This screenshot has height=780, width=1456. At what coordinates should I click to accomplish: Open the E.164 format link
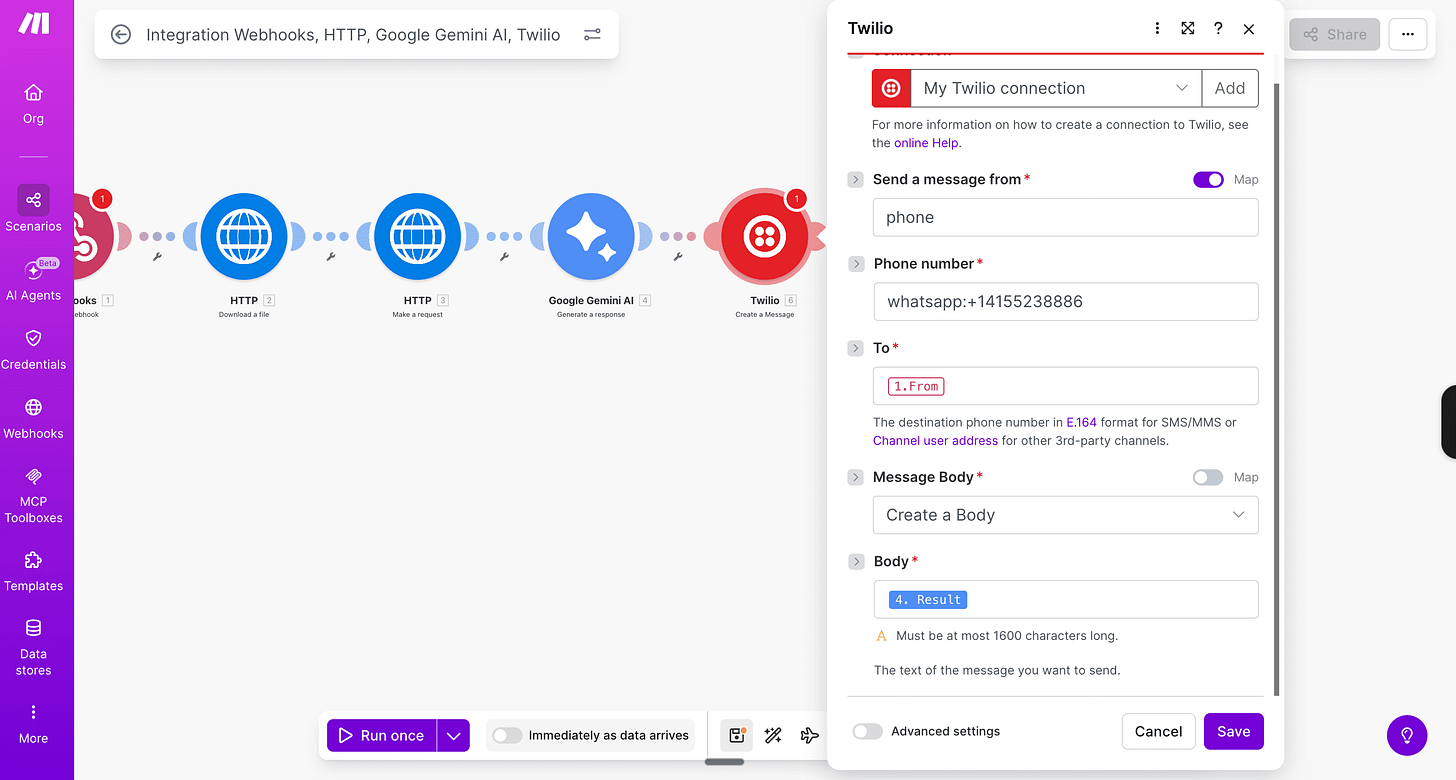pyautogui.click(x=1082, y=422)
